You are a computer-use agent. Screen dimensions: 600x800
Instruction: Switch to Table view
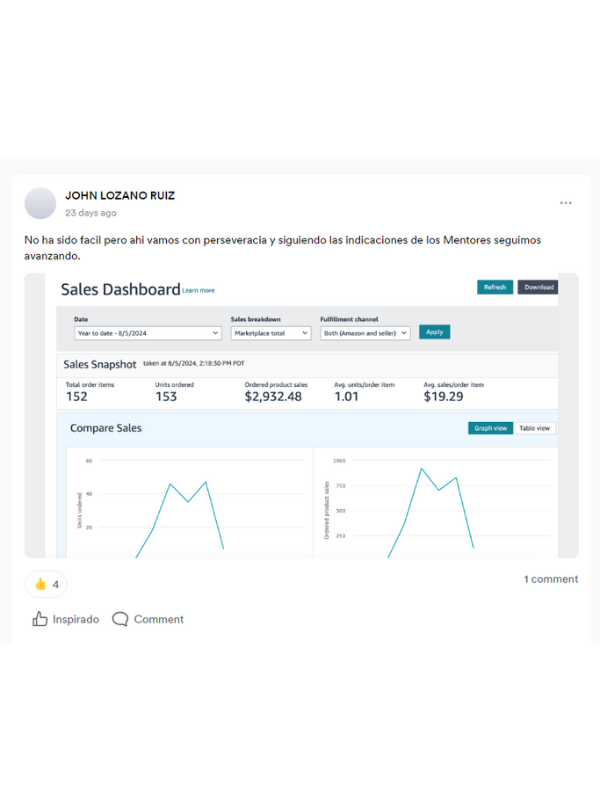point(534,428)
